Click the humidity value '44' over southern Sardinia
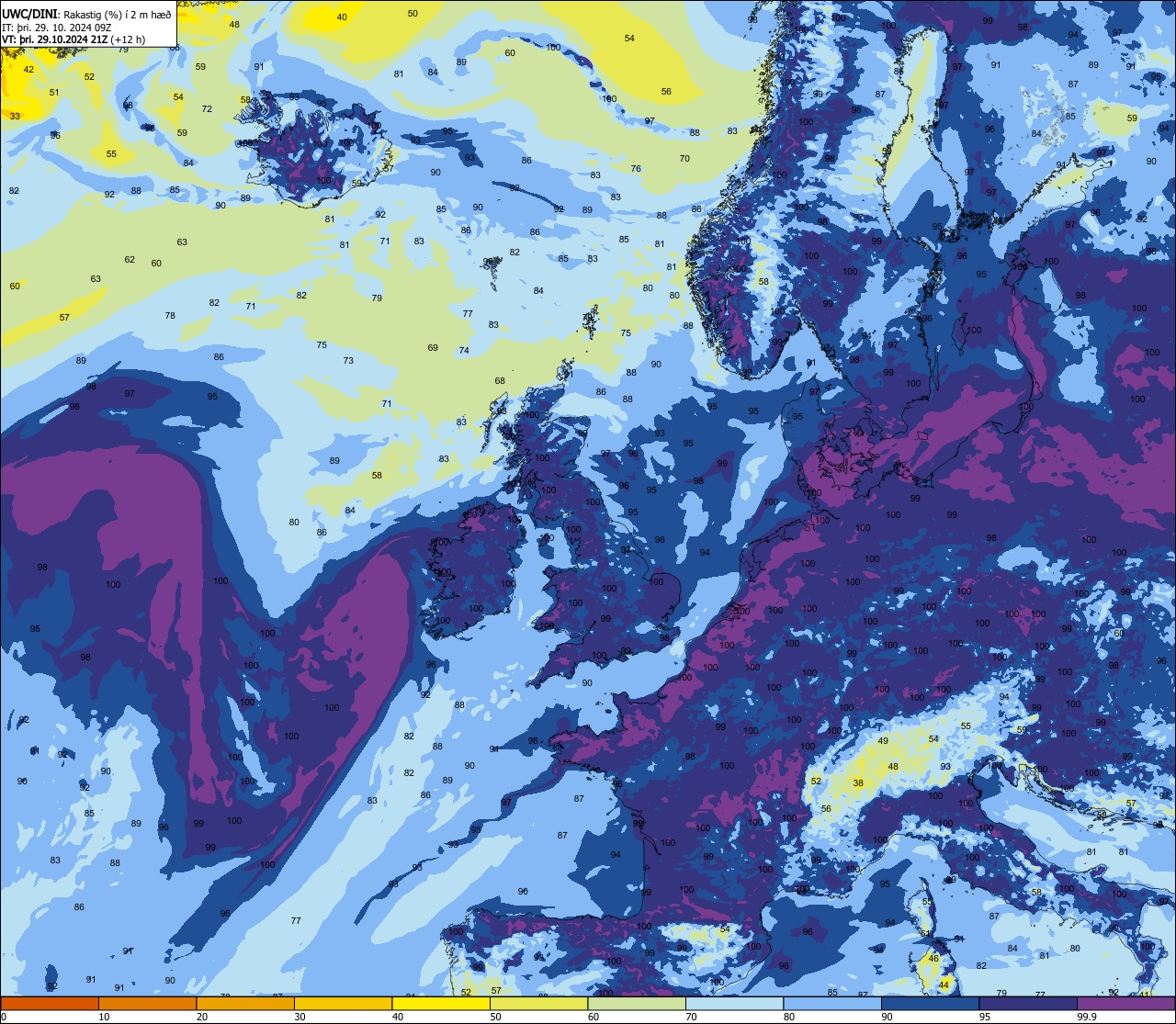1176x1024 pixels. tap(944, 985)
